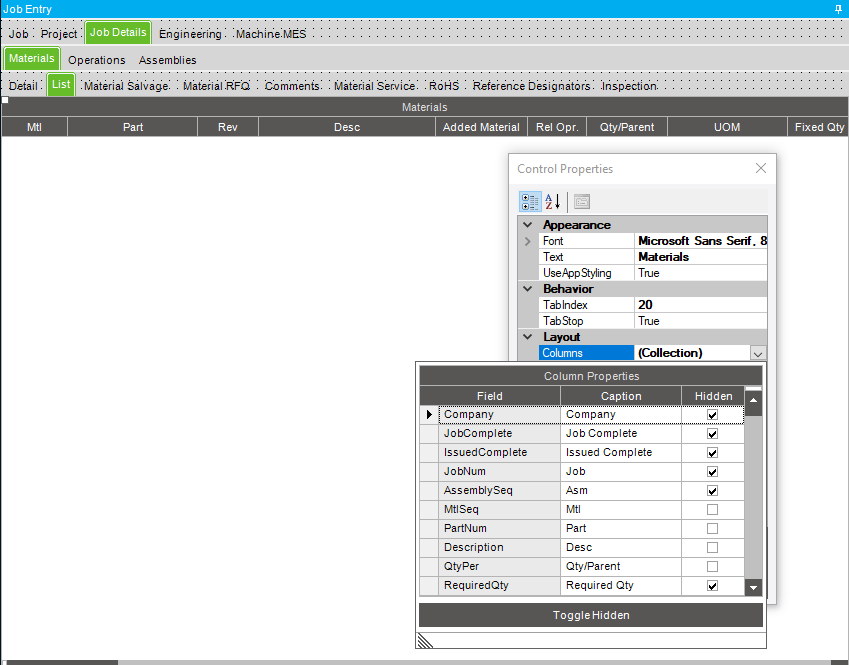The image size is (849, 665).
Task: Uncheck Hidden for the Company field
Action: tap(713, 415)
